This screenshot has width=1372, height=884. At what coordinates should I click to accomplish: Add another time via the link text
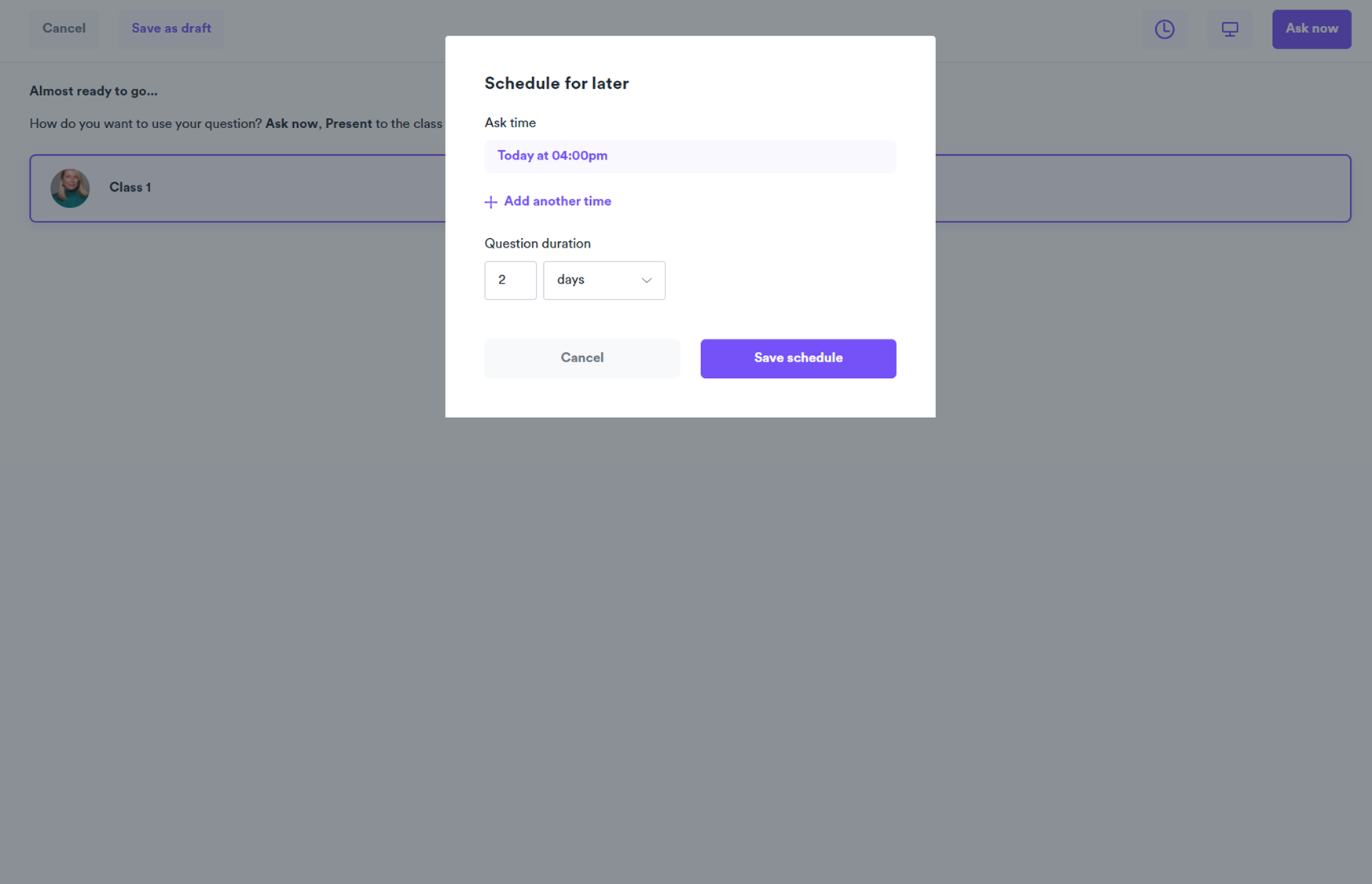tap(557, 202)
